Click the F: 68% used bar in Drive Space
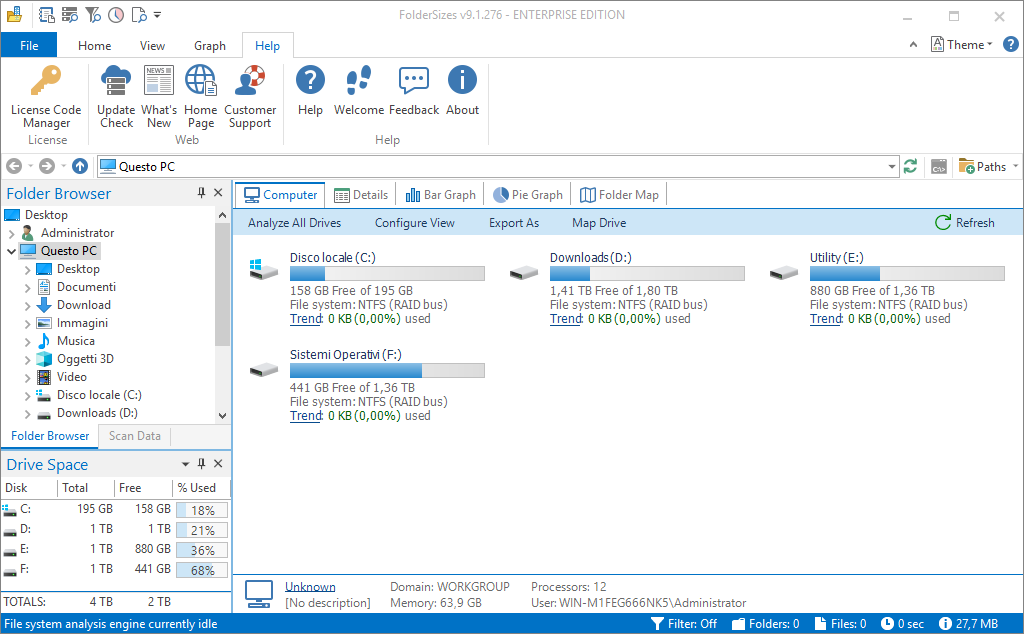 (x=202, y=570)
